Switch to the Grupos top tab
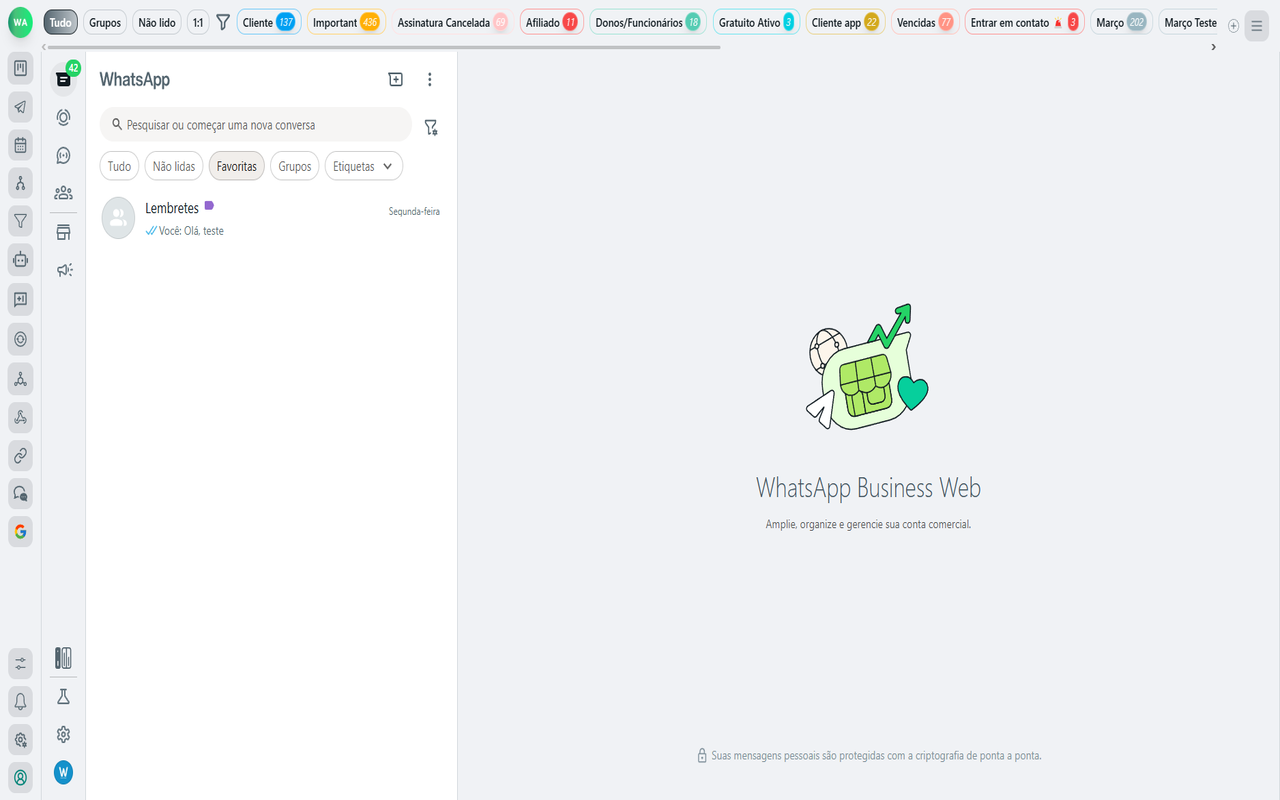 105,22
